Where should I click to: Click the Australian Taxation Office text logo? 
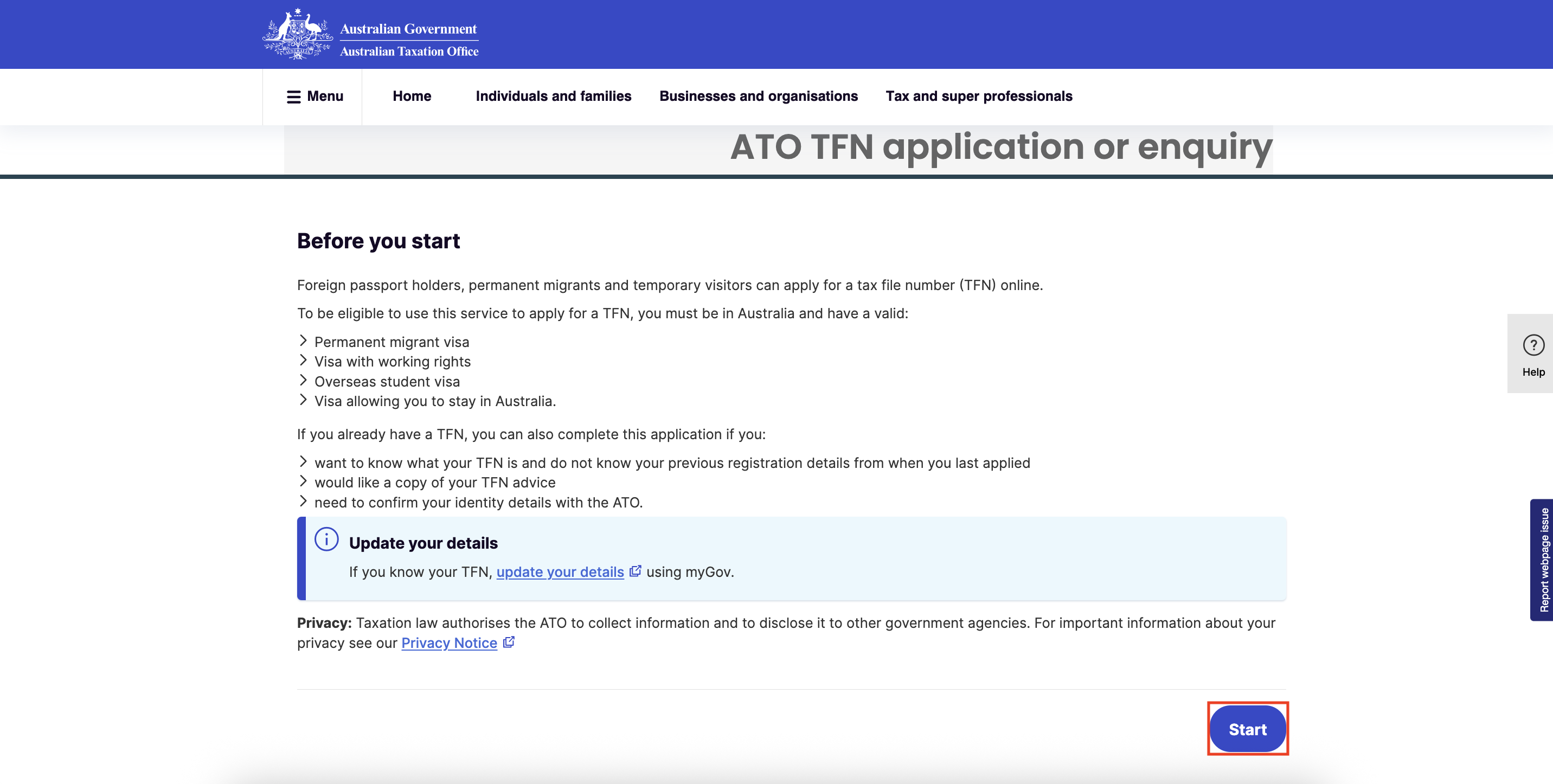409,52
